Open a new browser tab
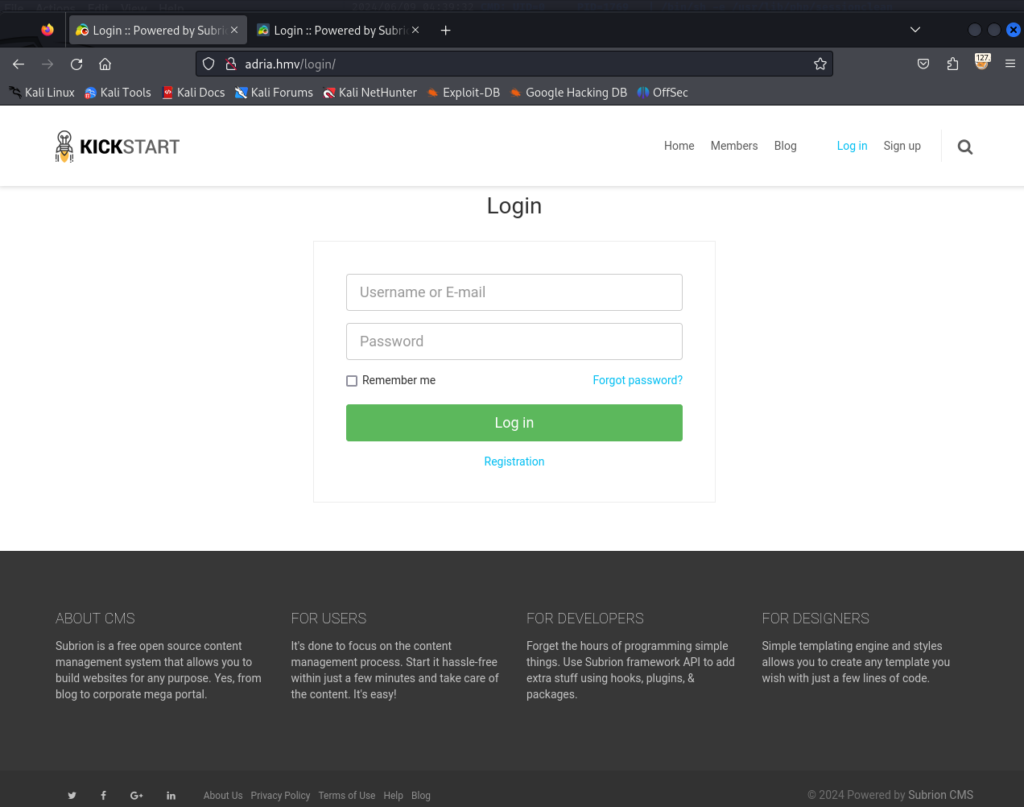Image resolution: width=1024 pixels, height=807 pixels. (x=445, y=31)
